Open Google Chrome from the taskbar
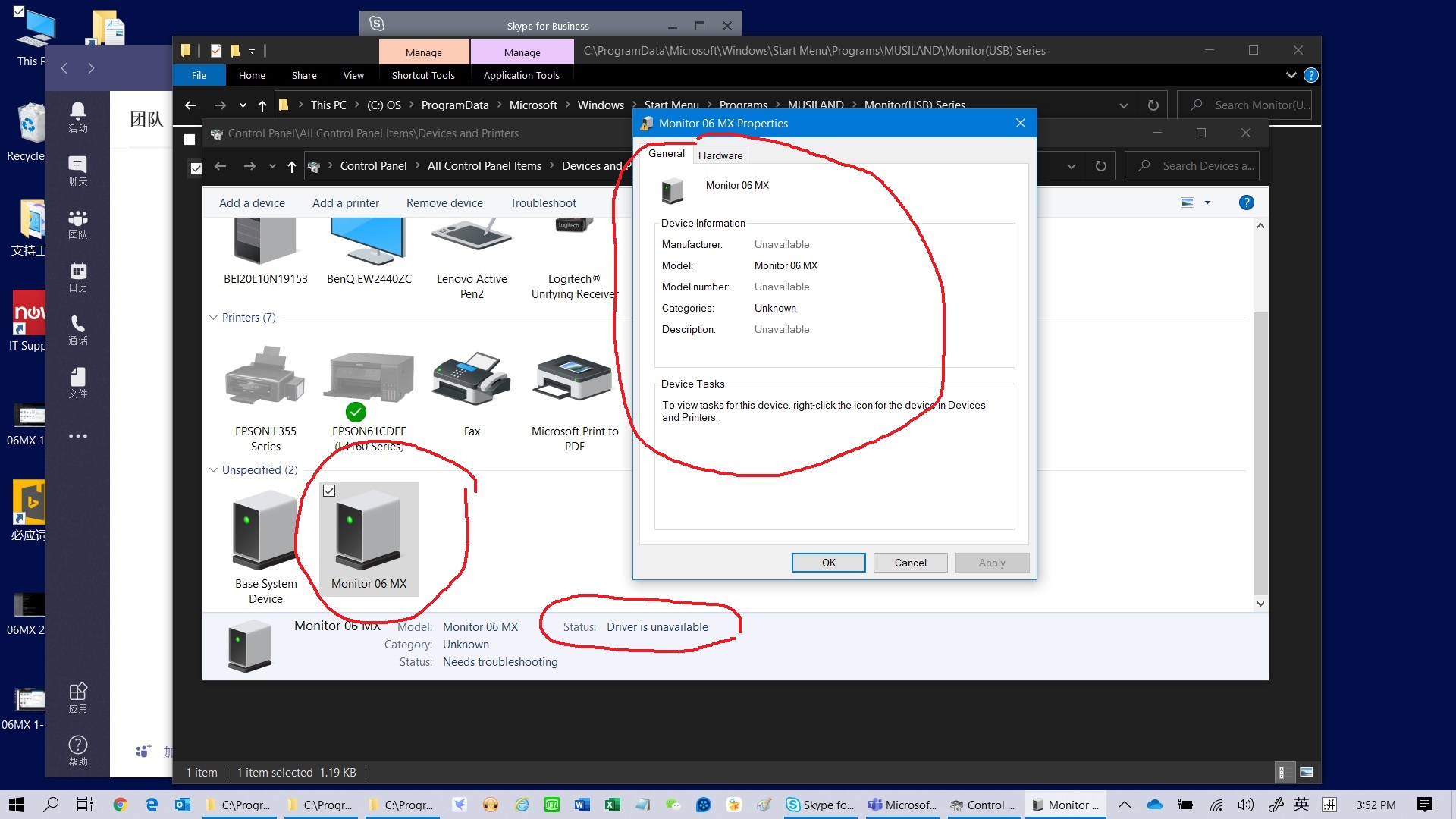The height and width of the screenshot is (819, 1456). coord(120,805)
